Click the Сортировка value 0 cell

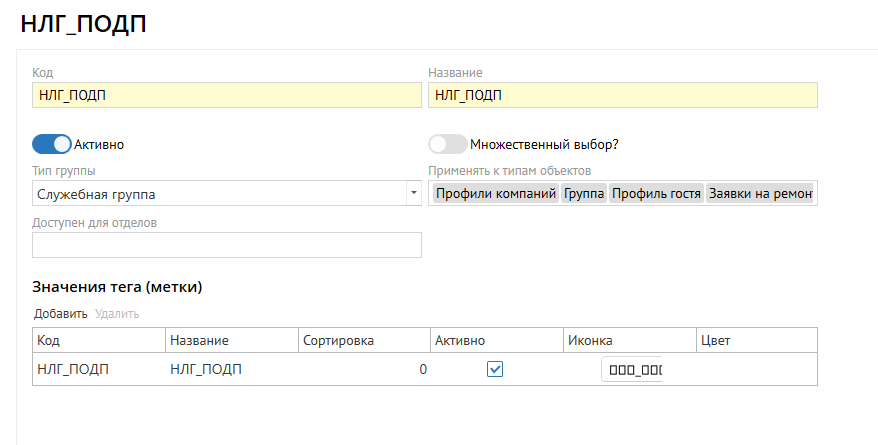(x=364, y=369)
